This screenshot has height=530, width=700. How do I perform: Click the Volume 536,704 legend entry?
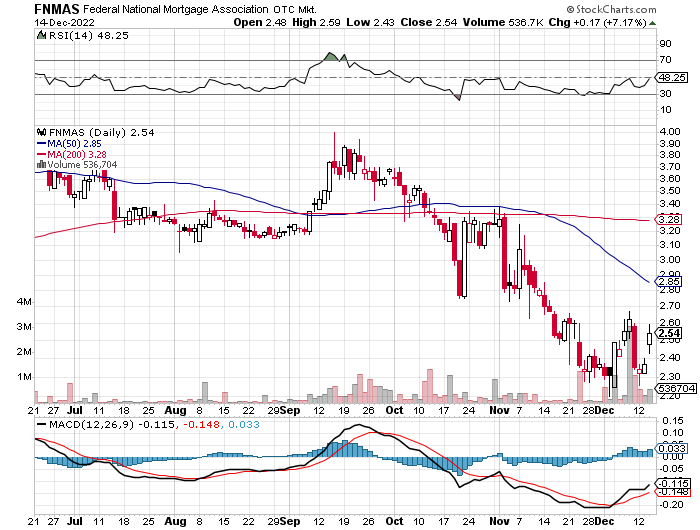(82, 165)
